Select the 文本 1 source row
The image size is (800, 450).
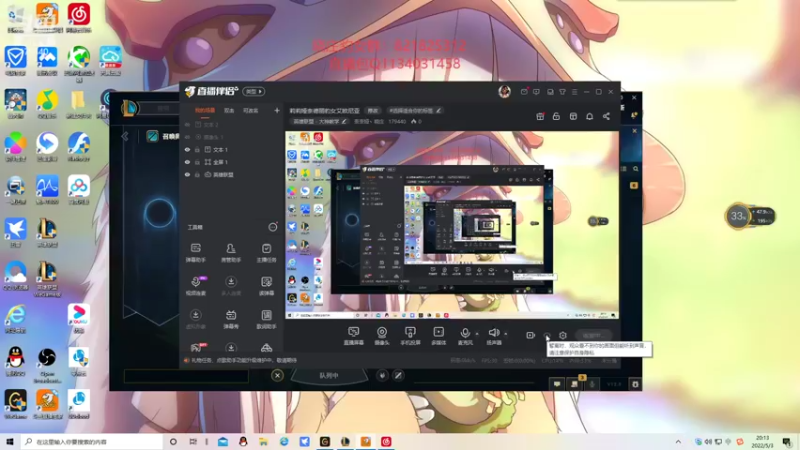pyautogui.click(x=232, y=149)
